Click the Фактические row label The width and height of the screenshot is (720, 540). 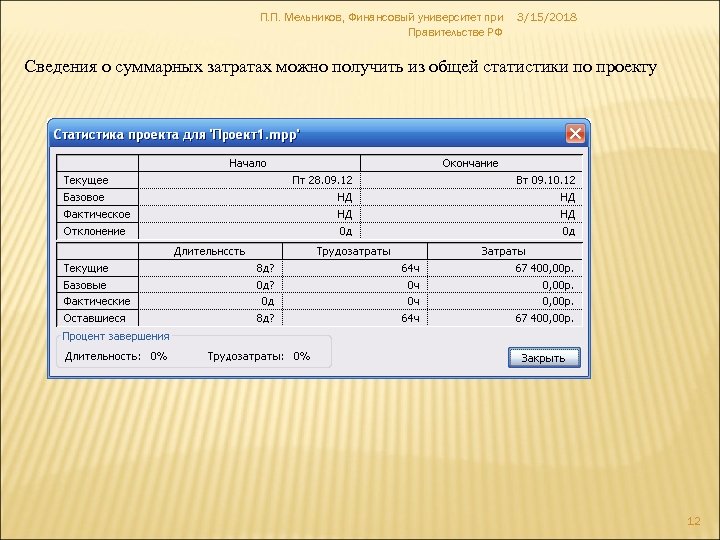tap(97, 301)
